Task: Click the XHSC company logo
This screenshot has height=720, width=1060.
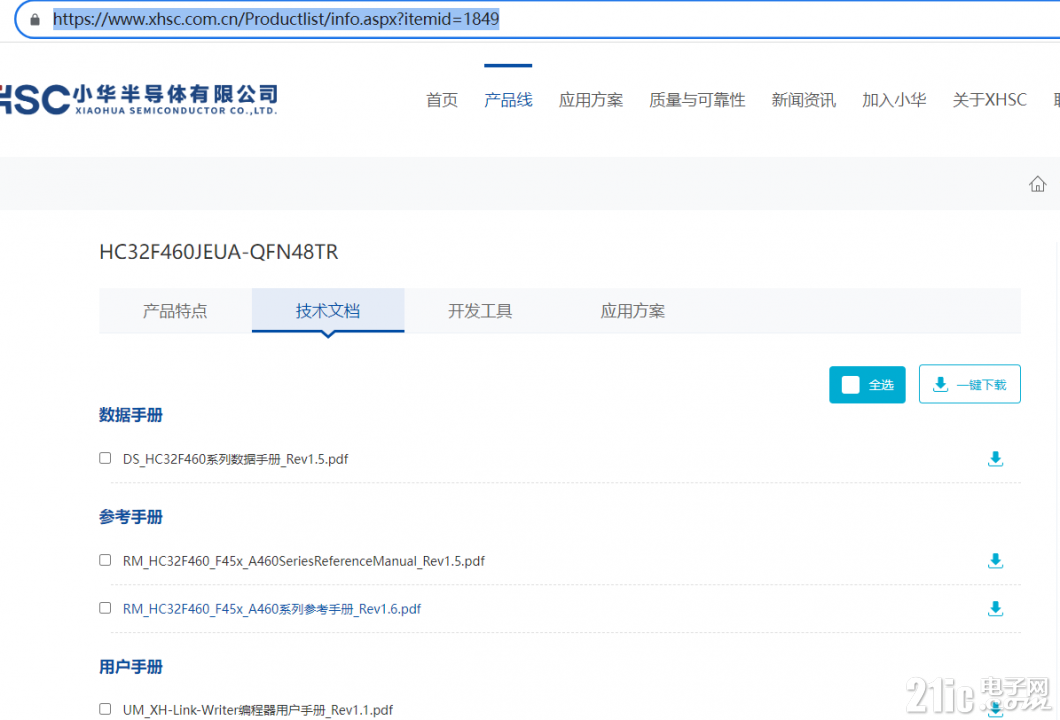Action: [139, 100]
